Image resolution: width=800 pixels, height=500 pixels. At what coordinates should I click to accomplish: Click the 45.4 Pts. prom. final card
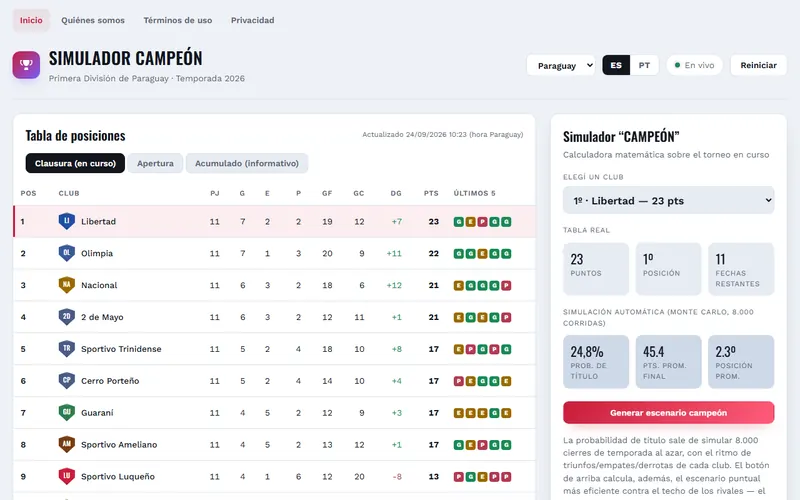pyautogui.click(x=668, y=362)
